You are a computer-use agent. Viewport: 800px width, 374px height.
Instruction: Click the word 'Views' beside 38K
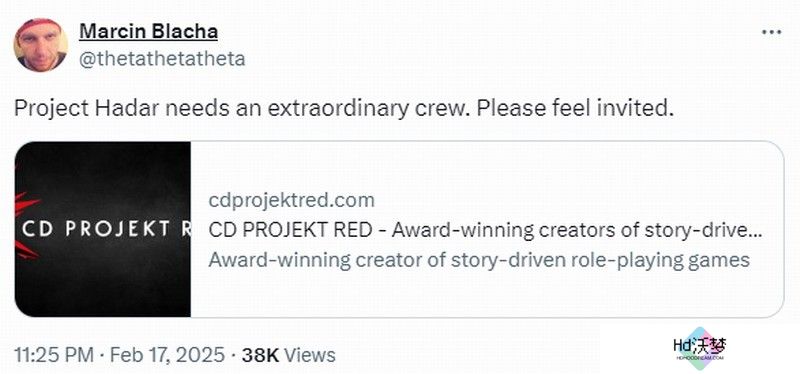[310, 355]
